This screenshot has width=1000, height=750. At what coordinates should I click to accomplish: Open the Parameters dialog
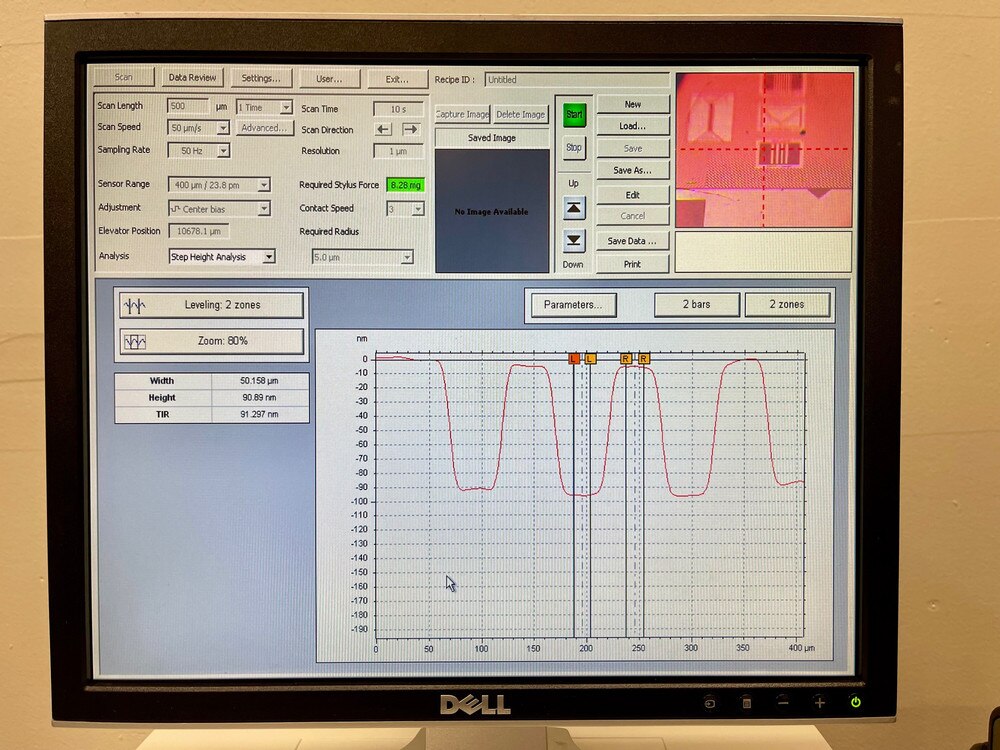click(572, 304)
